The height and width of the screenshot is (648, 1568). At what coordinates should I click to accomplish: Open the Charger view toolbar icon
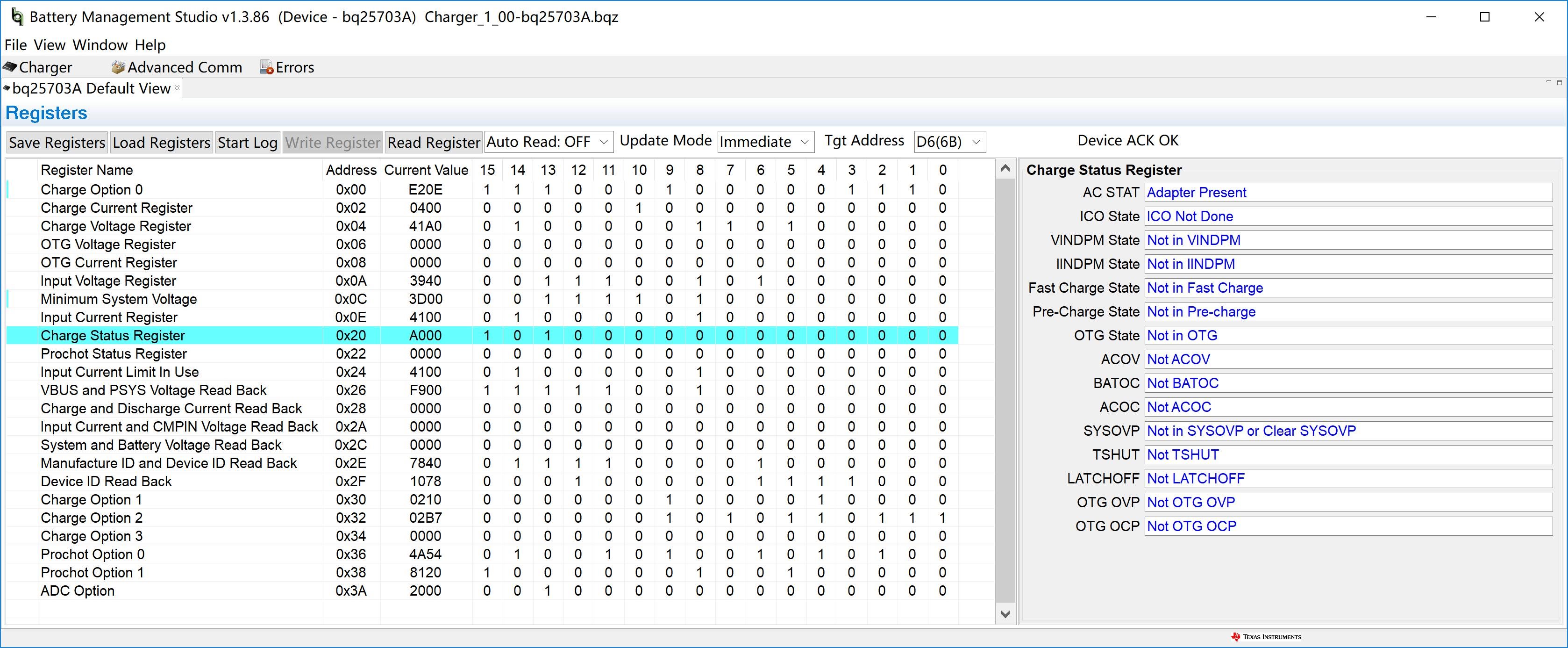click(x=38, y=67)
